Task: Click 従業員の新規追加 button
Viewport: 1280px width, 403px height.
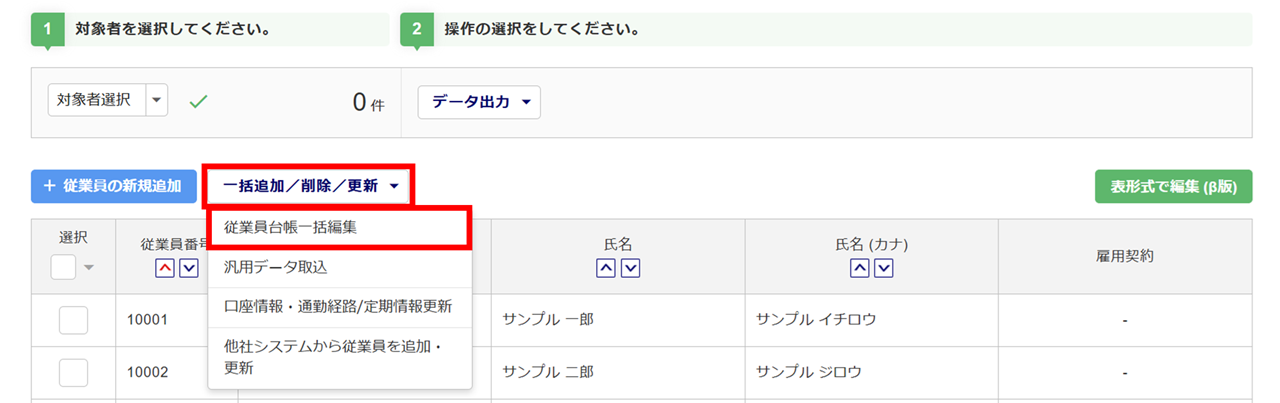Action: tap(113, 185)
